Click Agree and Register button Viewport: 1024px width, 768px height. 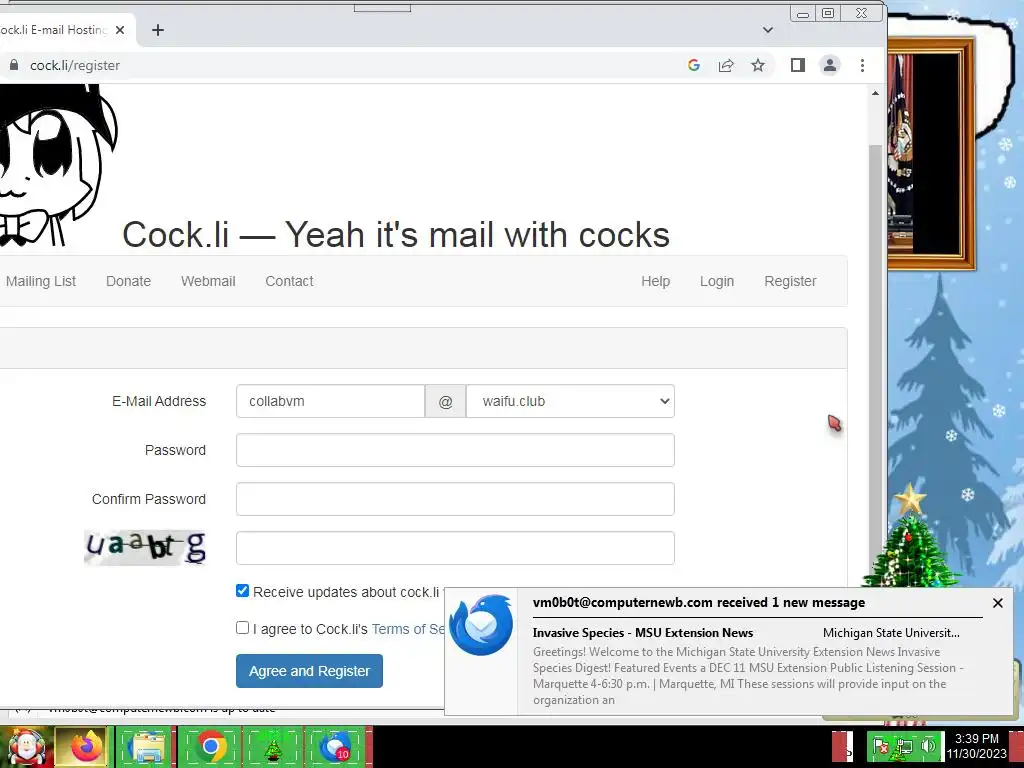310,671
